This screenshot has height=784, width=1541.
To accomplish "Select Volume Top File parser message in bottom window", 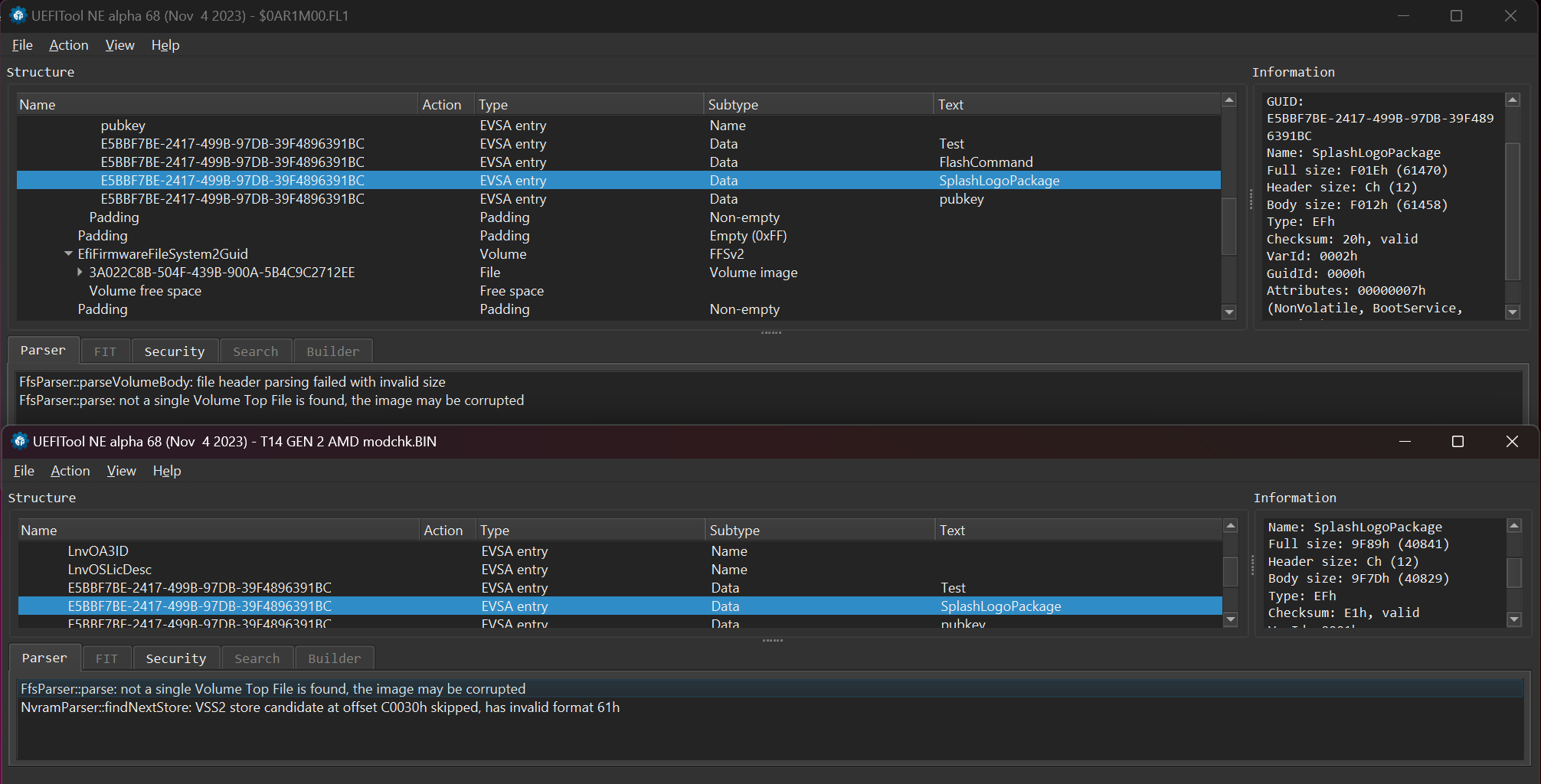I will (273, 689).
